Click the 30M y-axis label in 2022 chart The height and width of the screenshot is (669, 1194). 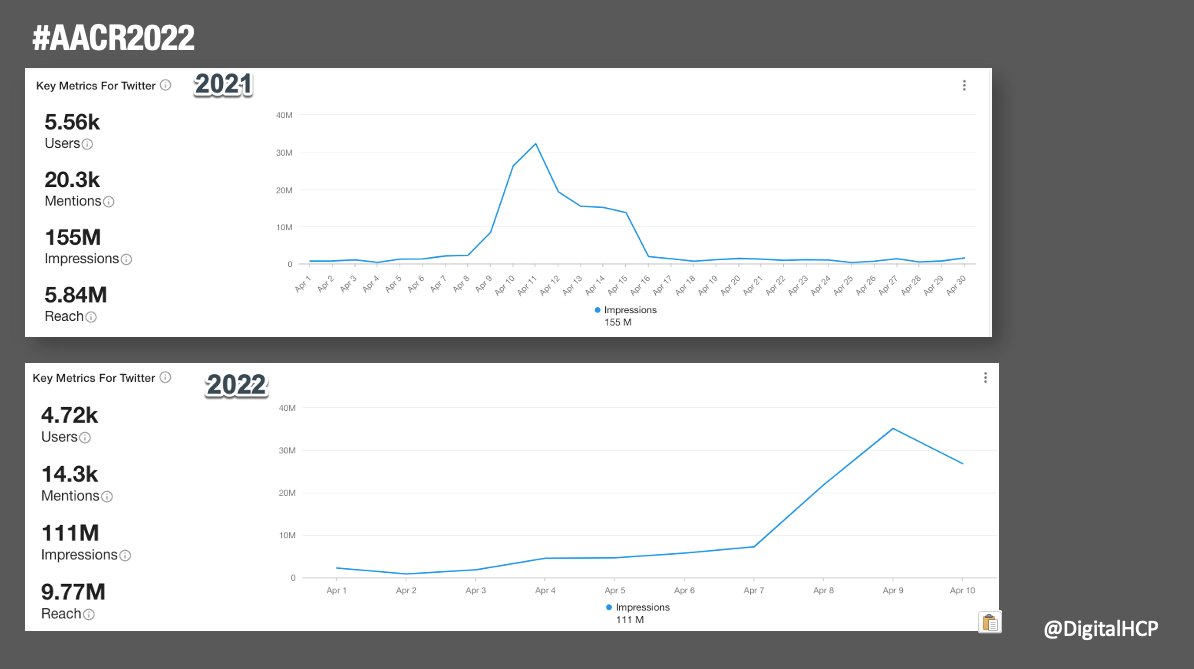[287, 451]
